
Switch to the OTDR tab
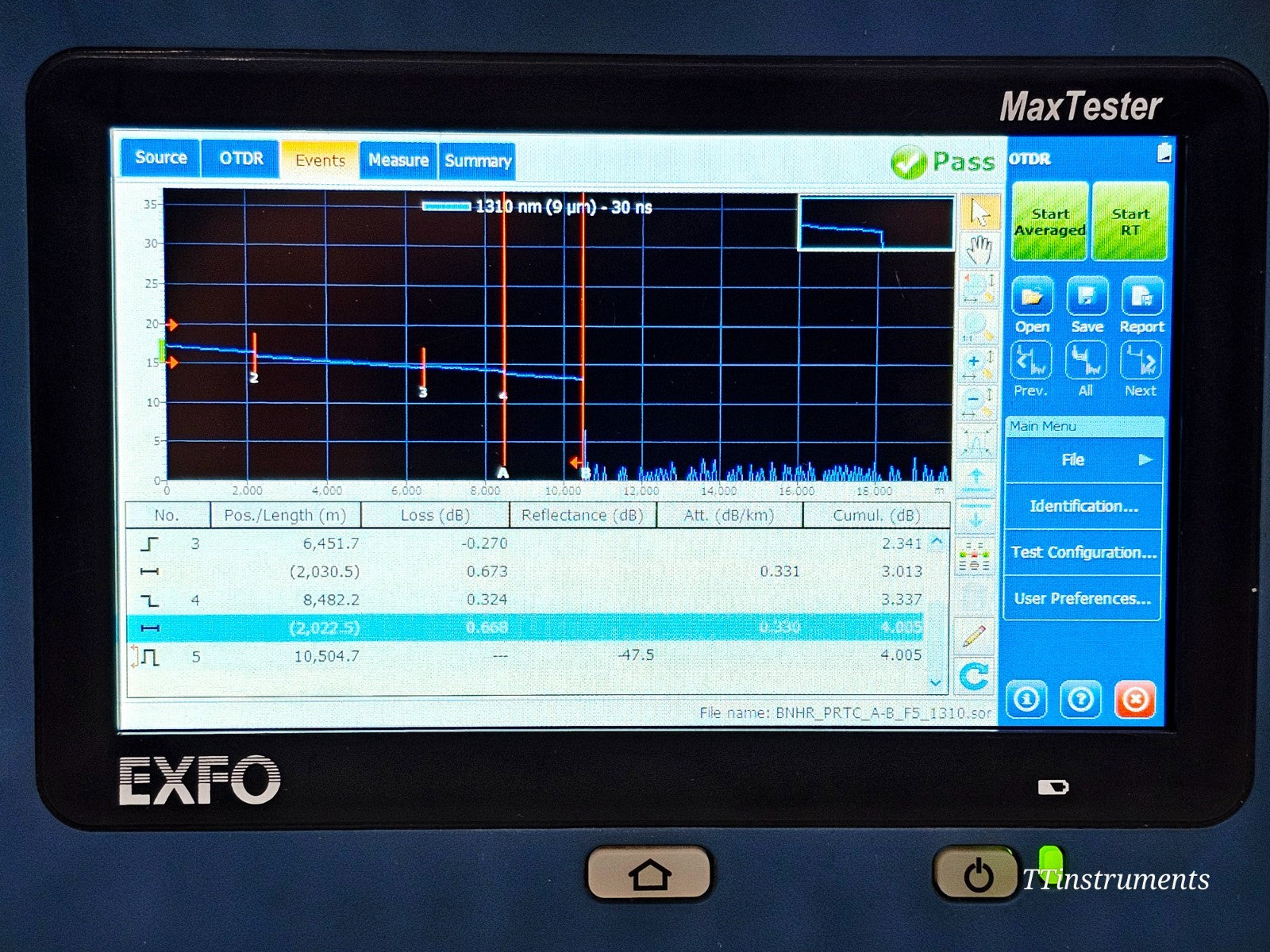tap(241, 159)
